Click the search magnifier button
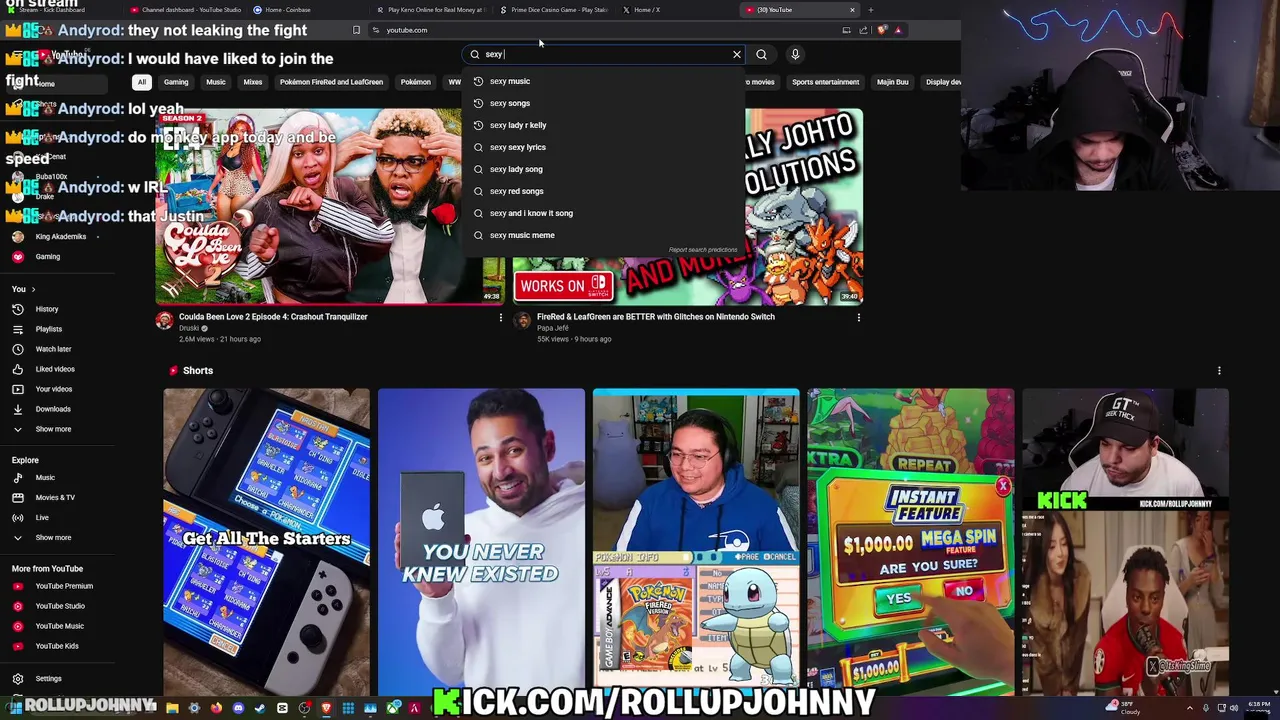Screen dimensions: 1280x720 click(x=761, y=54)
